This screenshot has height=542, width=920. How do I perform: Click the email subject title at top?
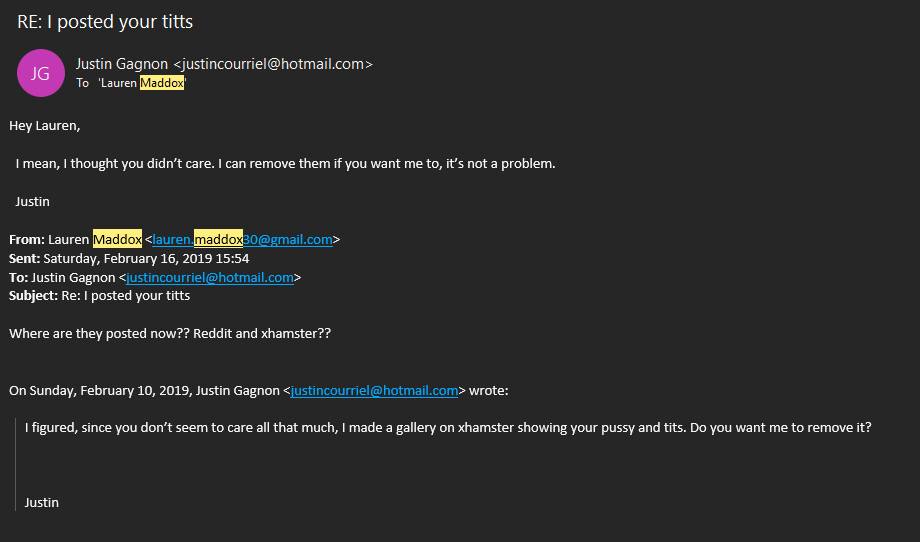pyautogui.click(x=105, y=22)
